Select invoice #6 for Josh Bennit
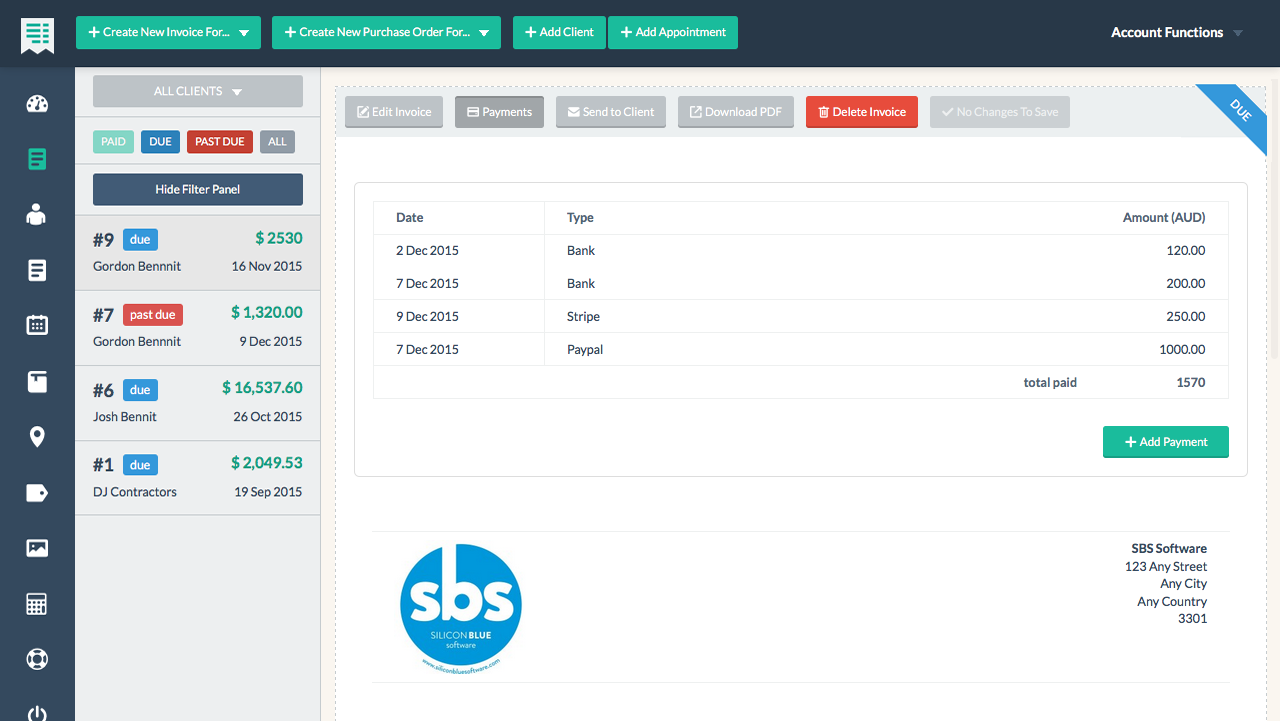This screenshot has width=1280, height=721. (x=197, y=402)
